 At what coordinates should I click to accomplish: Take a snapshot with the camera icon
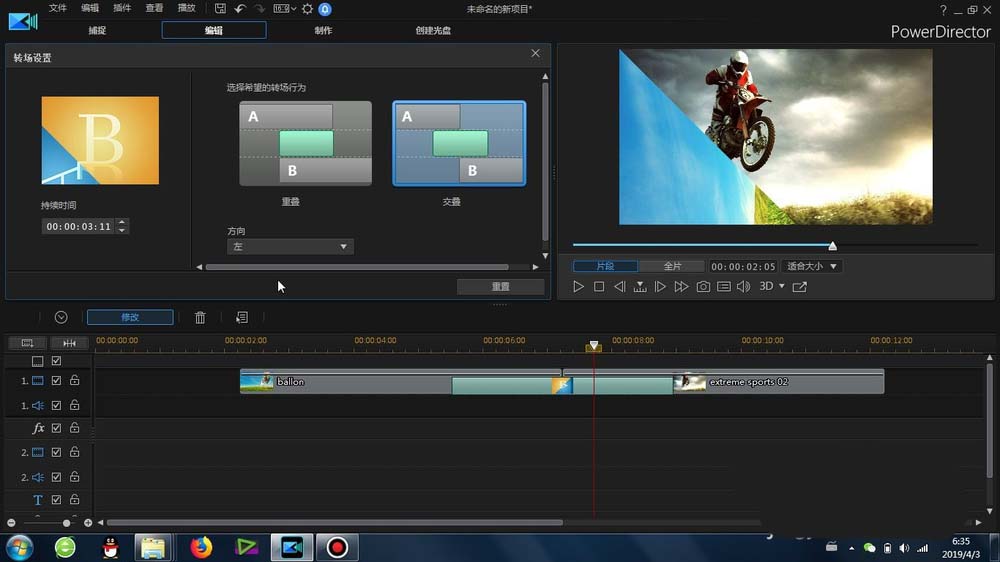click(703, 287)
